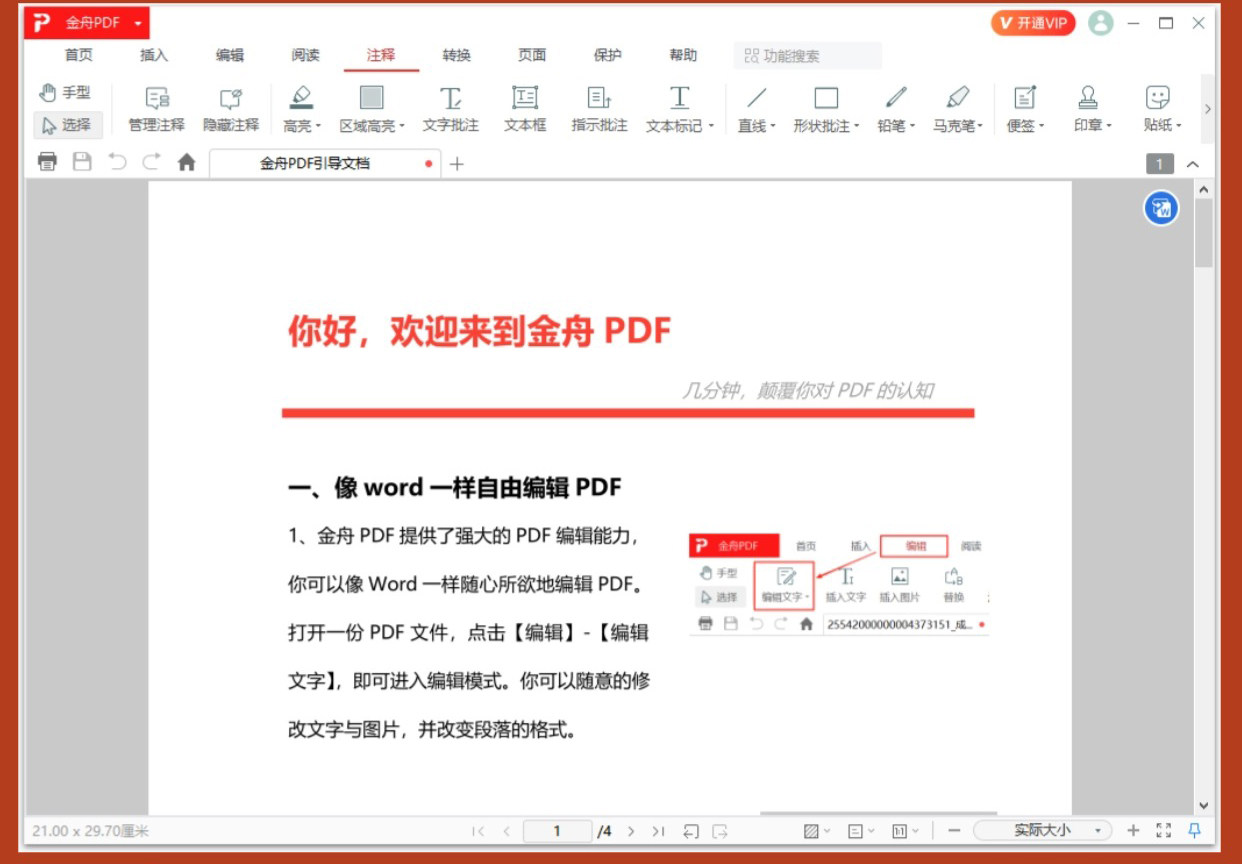1242x864 pixels.
Task: Click the print icon in quick toolbar
Action: click(47, 162)
